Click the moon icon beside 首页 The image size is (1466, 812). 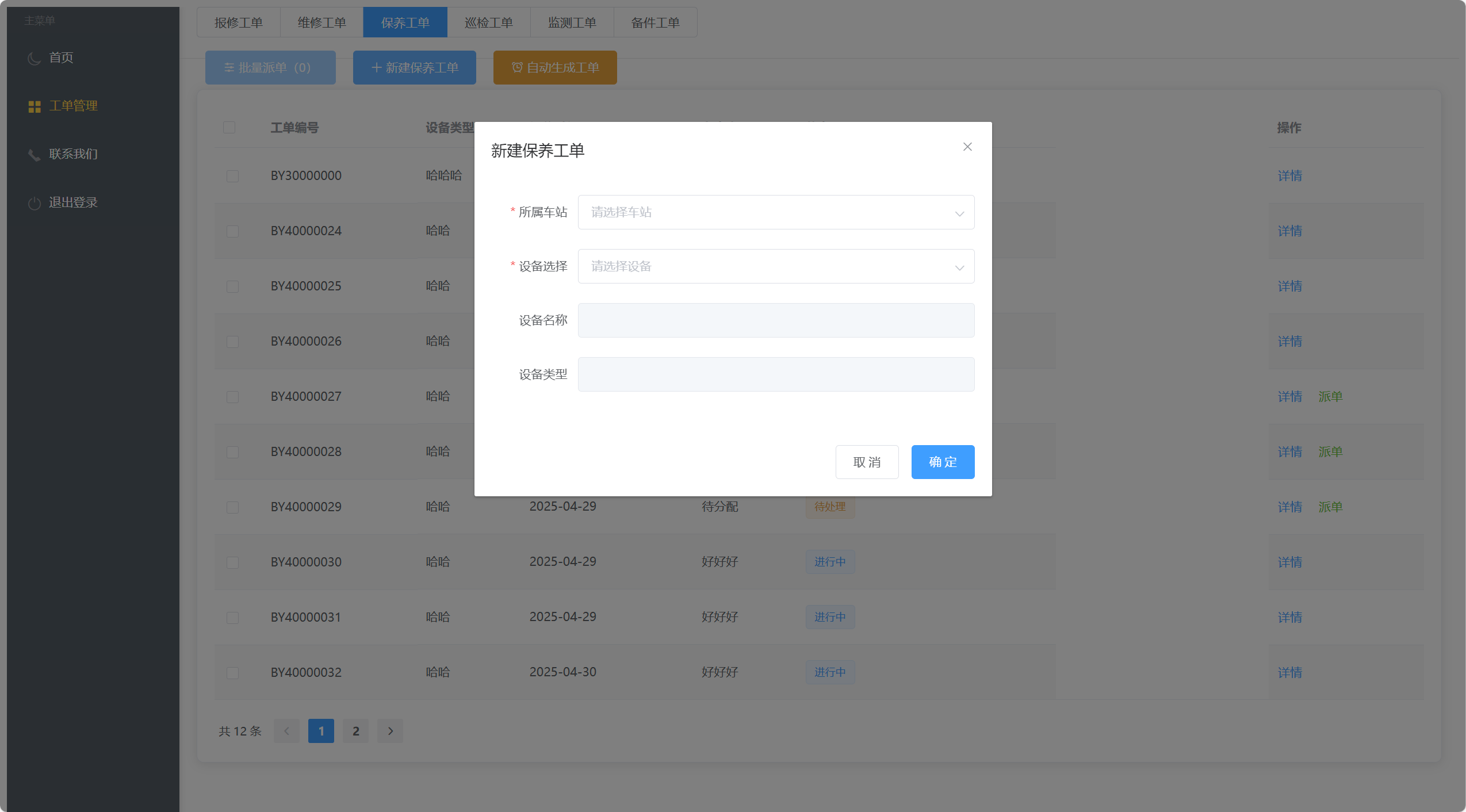pos(34,58)
